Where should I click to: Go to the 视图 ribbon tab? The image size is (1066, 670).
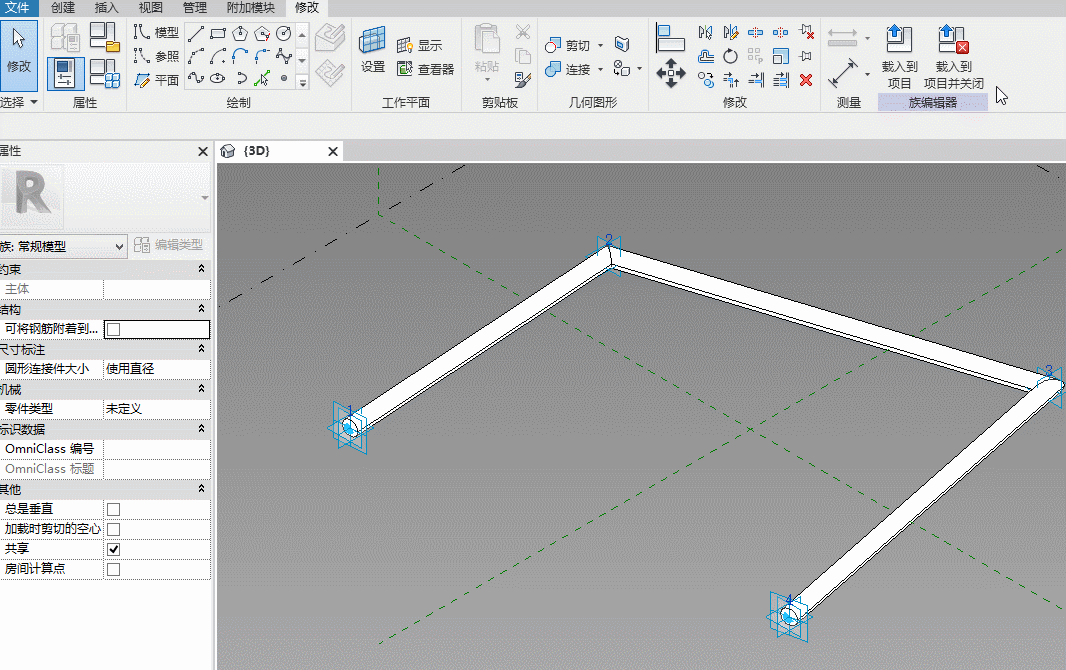tap(150, 7)
